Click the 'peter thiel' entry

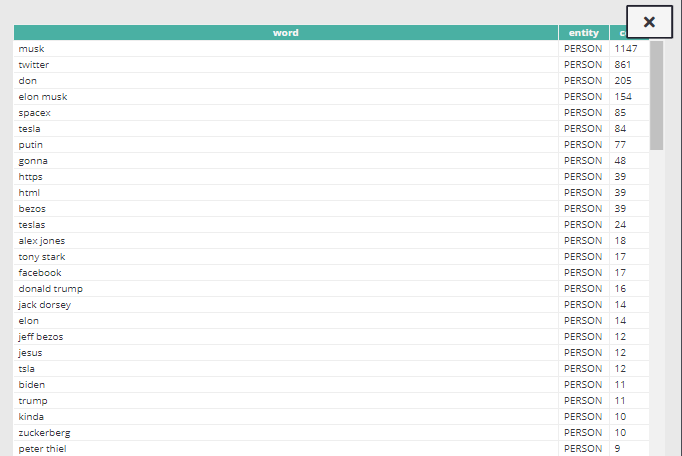pos(43,449)
